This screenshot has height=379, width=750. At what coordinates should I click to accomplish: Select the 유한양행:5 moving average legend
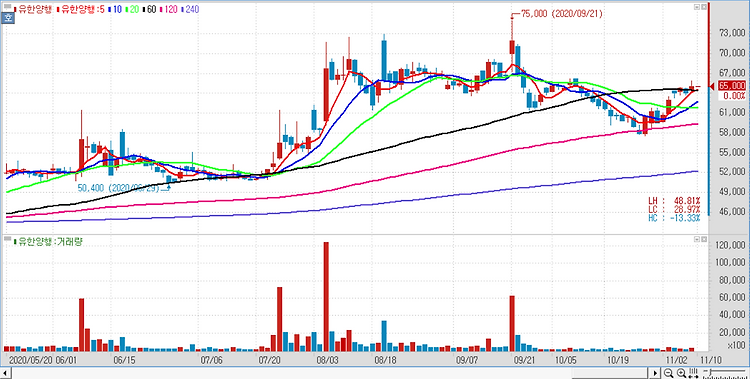click(x=80, y=9)
